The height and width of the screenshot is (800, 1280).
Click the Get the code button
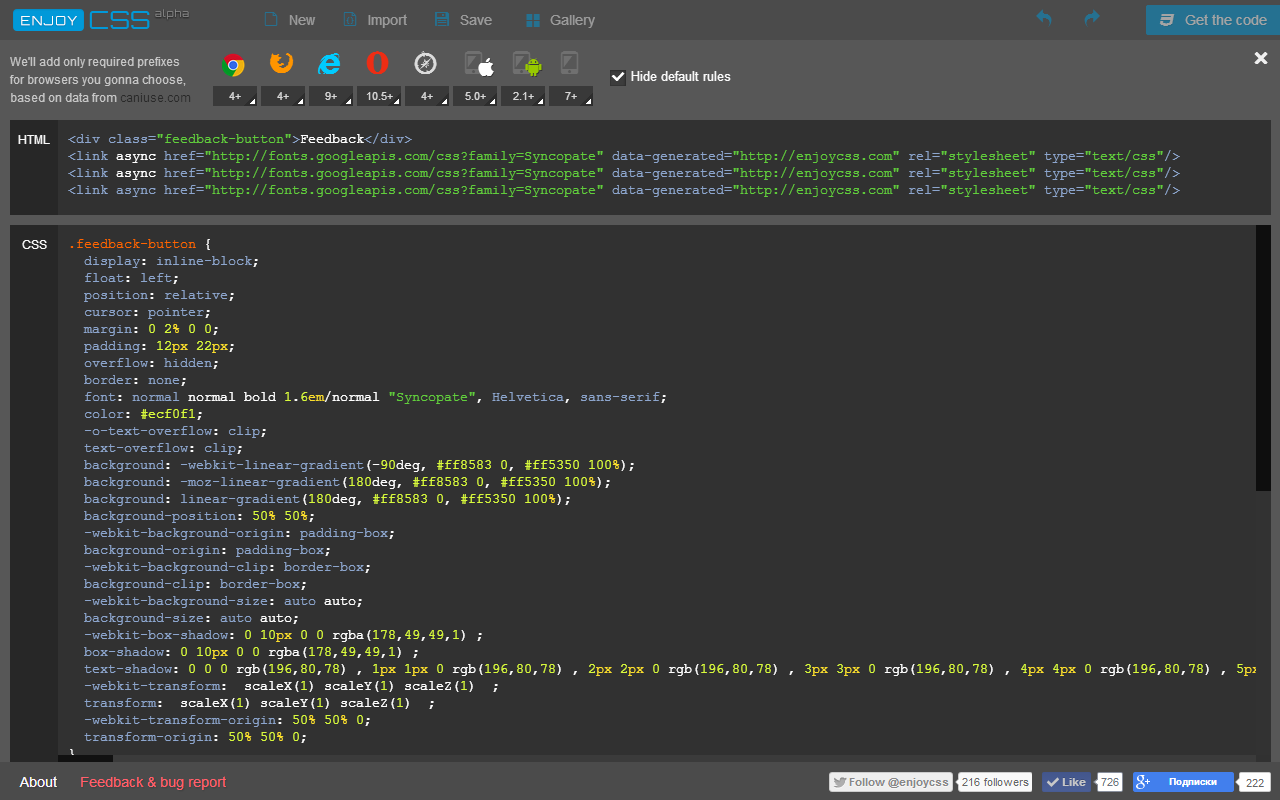click(x=1213, y=20)
